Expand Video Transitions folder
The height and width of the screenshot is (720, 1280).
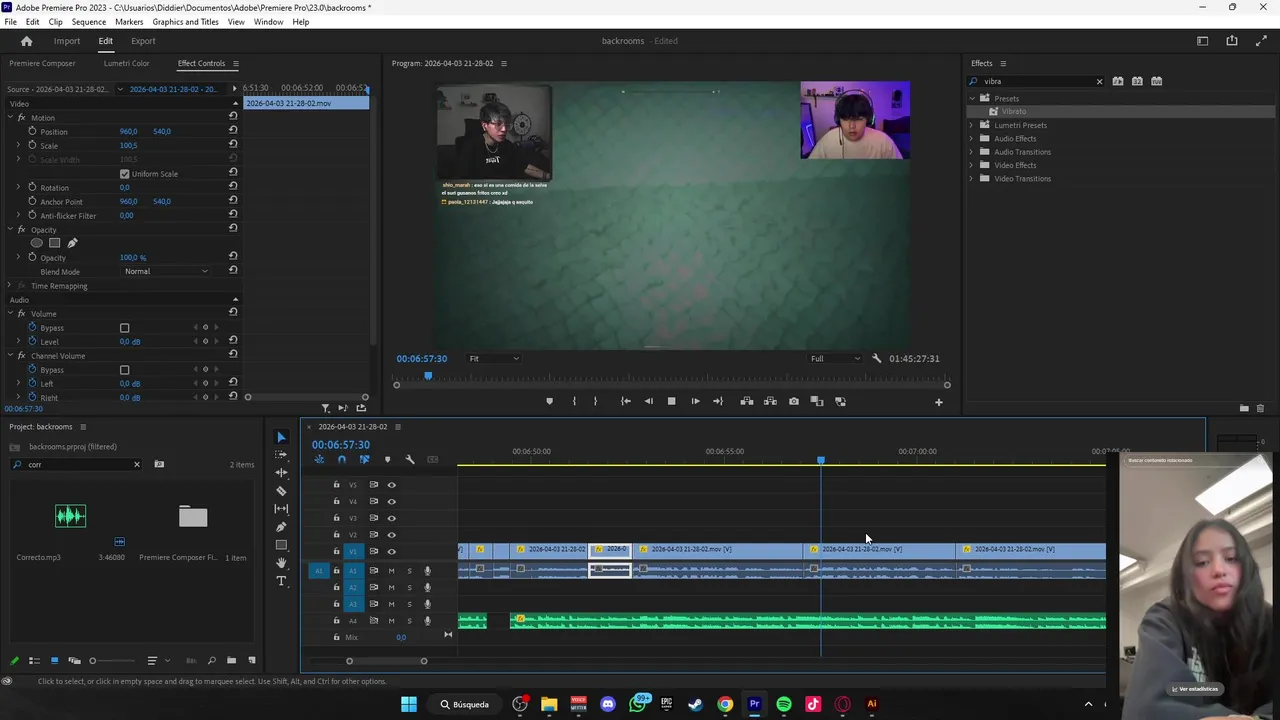[971, 179]
